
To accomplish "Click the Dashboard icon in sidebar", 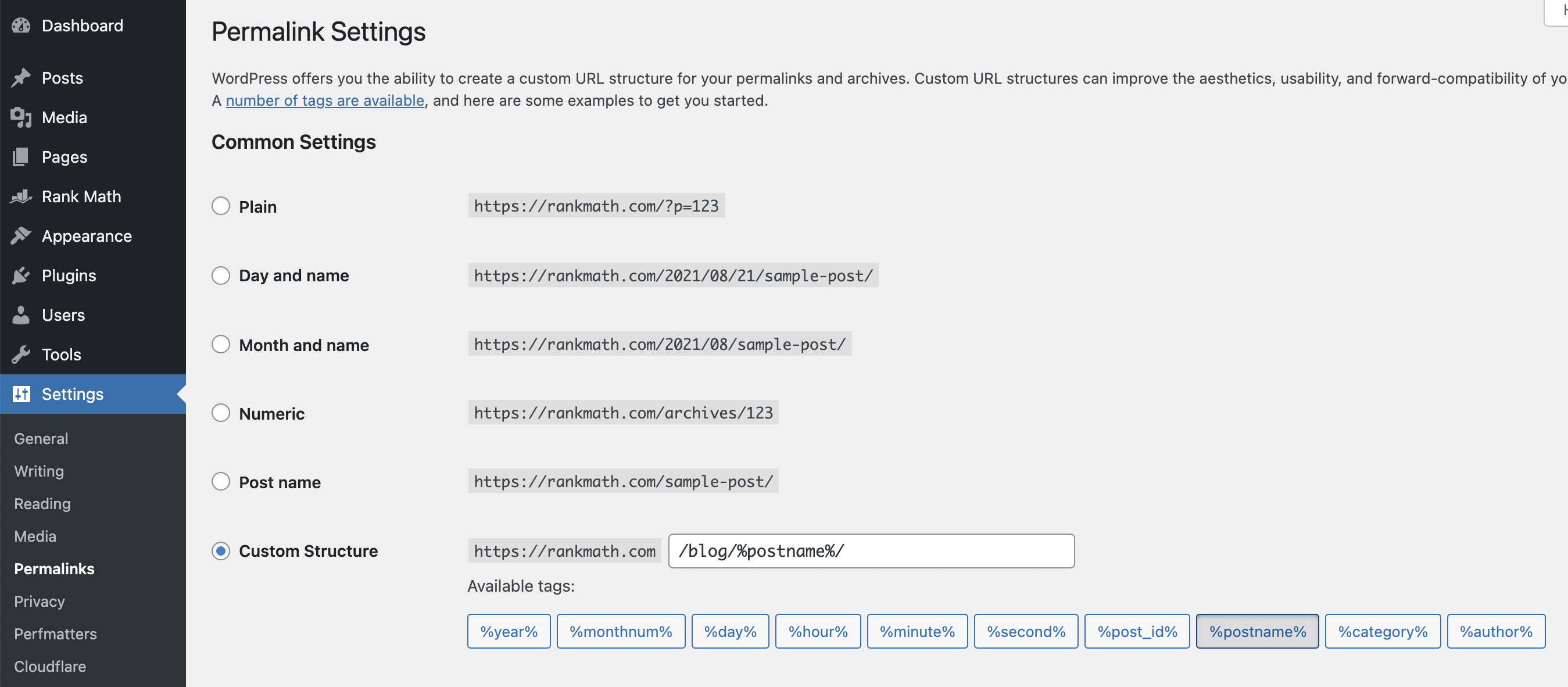I will point(21,24).
